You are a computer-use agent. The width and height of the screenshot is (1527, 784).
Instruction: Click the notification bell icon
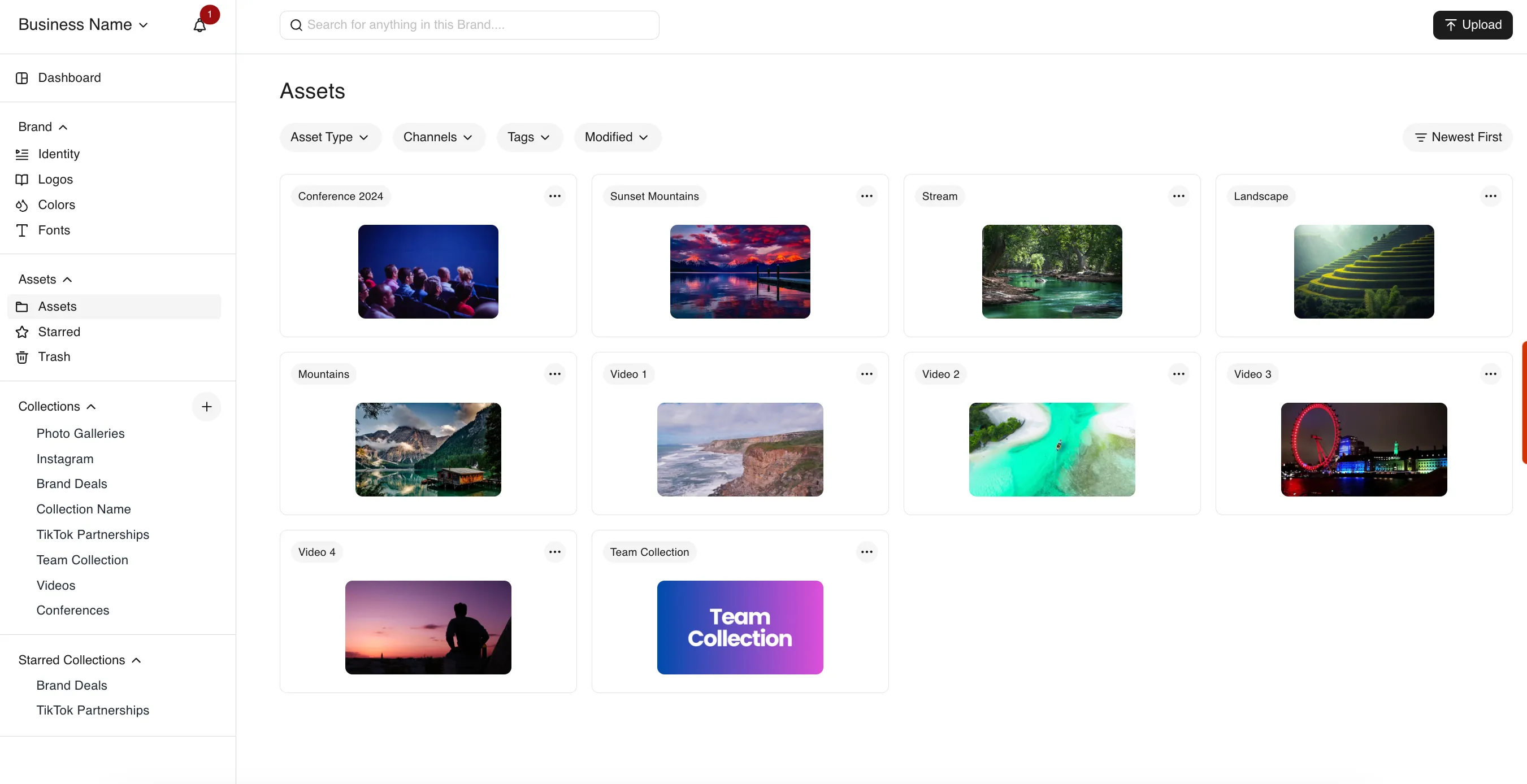pos(199,25)
